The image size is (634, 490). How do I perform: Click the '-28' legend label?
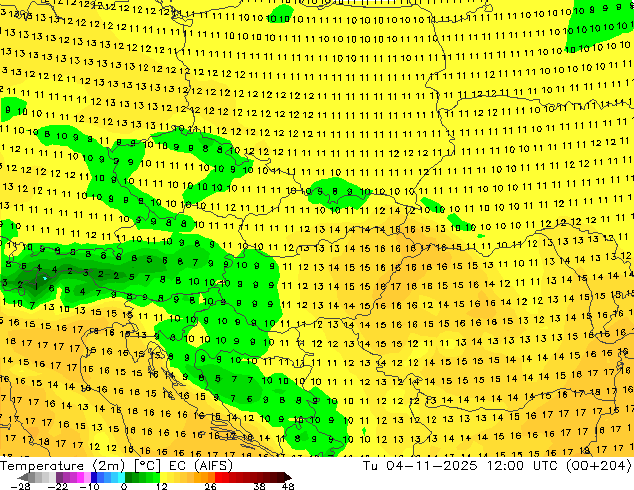(20, 486)
